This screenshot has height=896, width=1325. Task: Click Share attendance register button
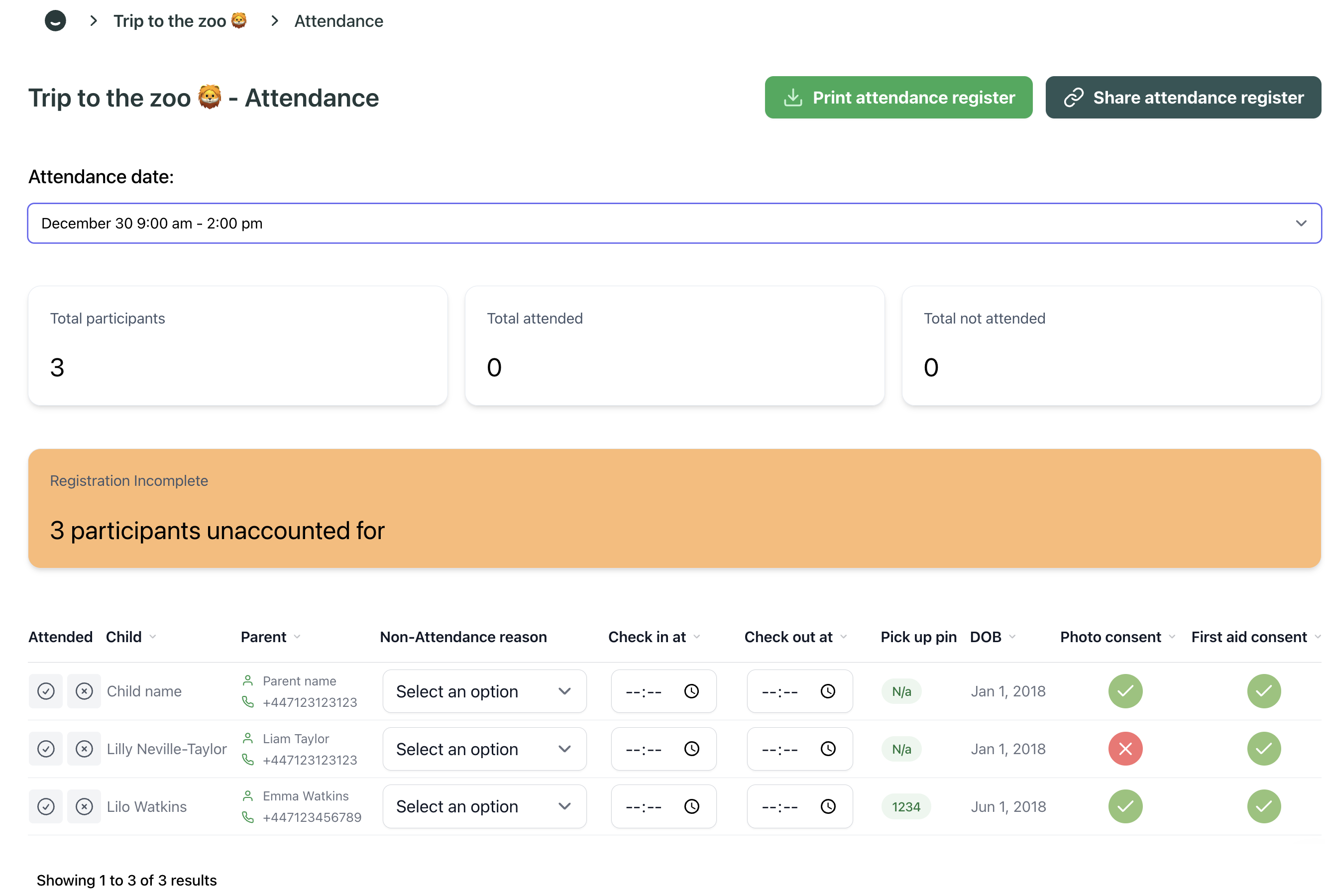pyautogui.click(x=1183, y=98)
